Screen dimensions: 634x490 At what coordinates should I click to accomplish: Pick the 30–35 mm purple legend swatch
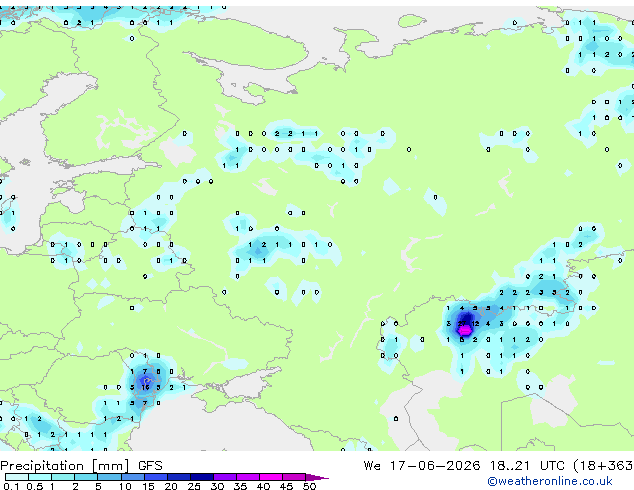coord(224,477)
